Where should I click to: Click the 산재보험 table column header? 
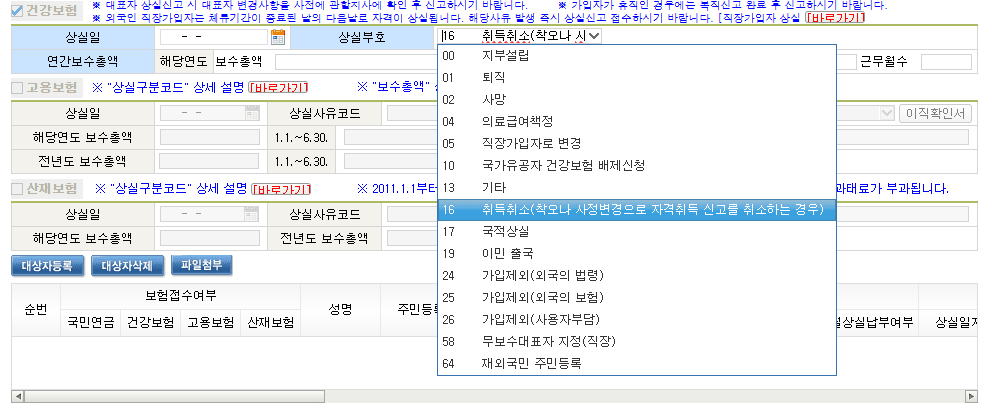[x=270, y=323]
